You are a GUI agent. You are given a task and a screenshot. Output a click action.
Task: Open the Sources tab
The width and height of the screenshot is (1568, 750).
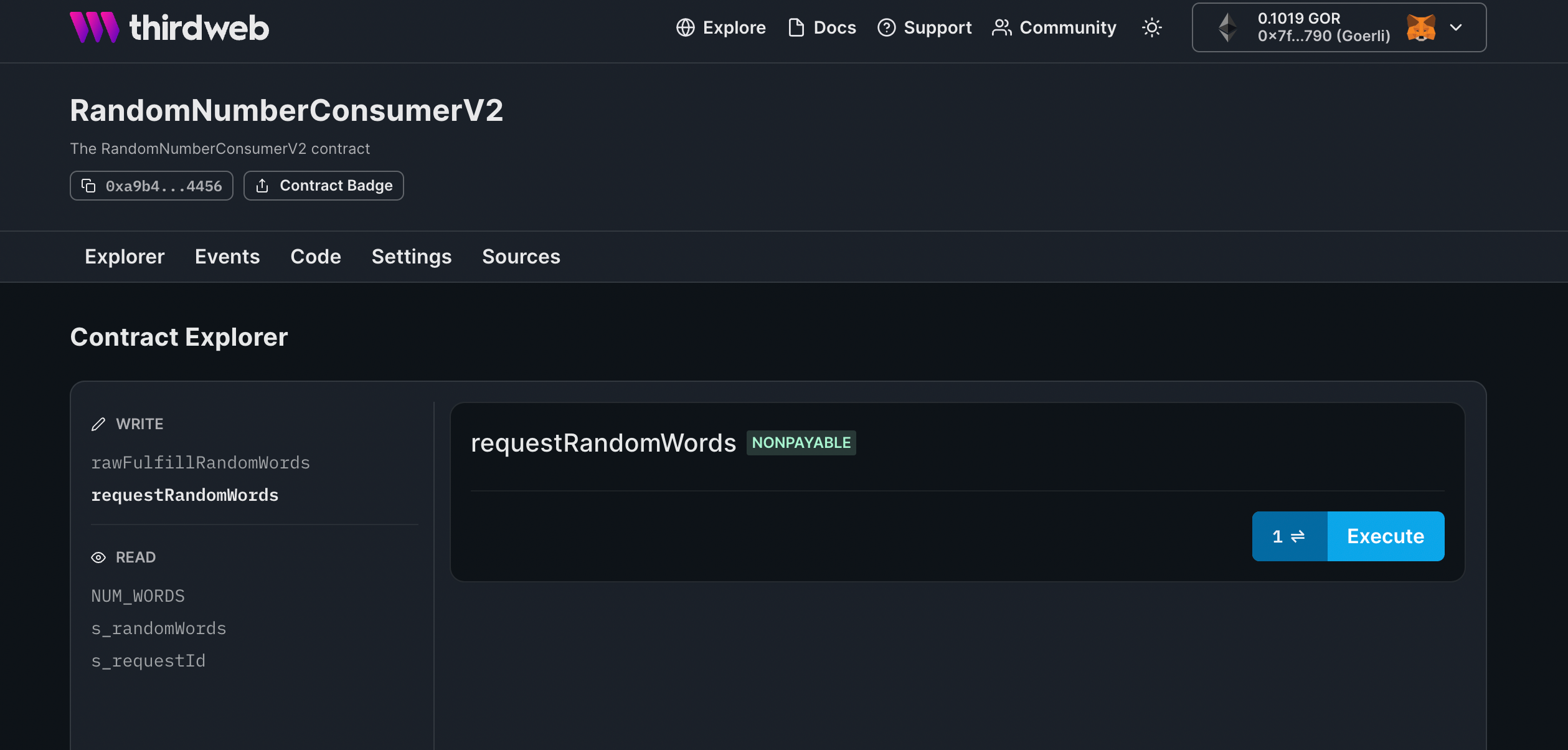pos(521,256)
